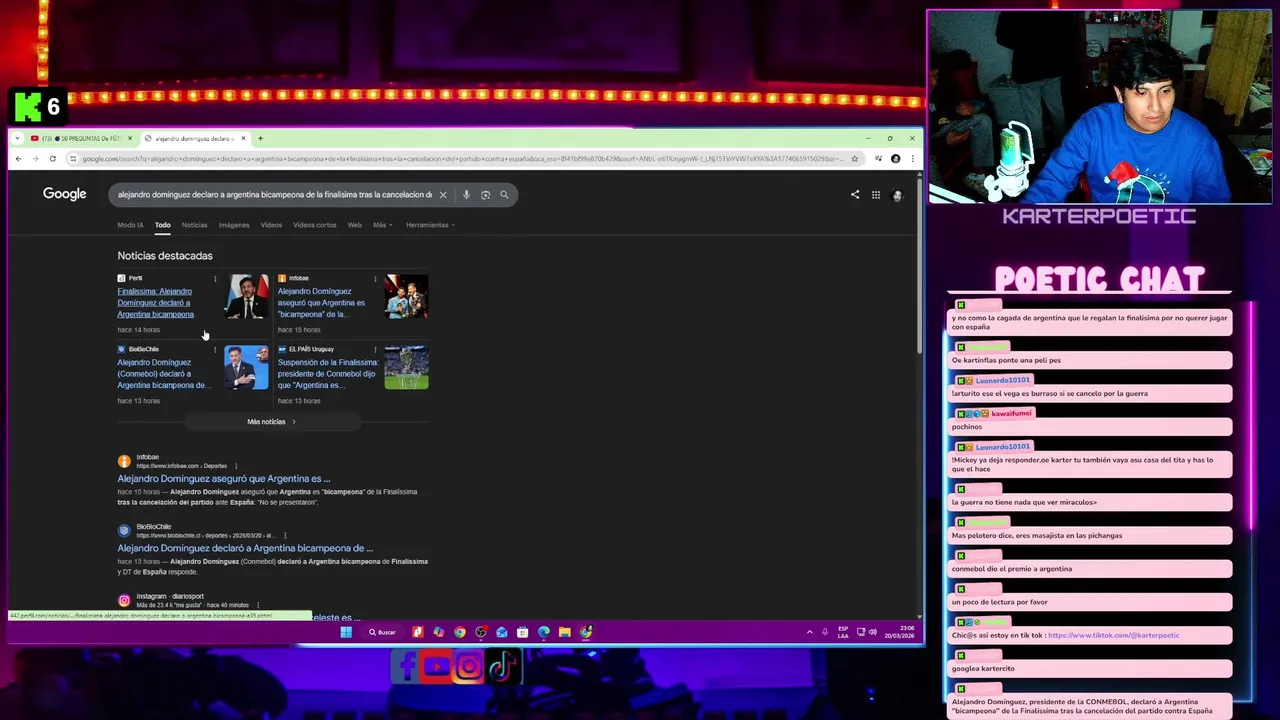Viewport: 1280px width, 720px height.
Task: Click the Perfil story thumbnail image
Action: [x=246, y=297]
